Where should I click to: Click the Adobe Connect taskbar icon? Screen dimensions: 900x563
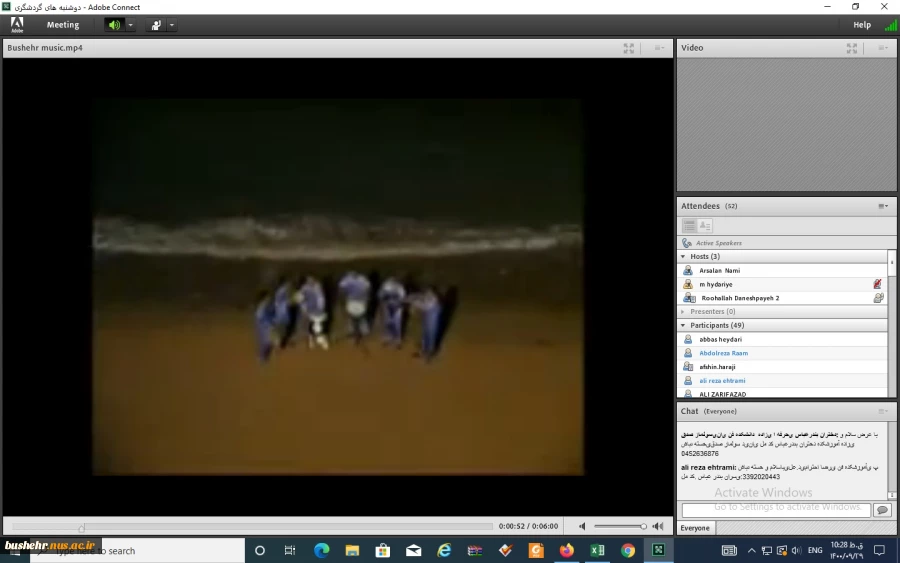658,551
